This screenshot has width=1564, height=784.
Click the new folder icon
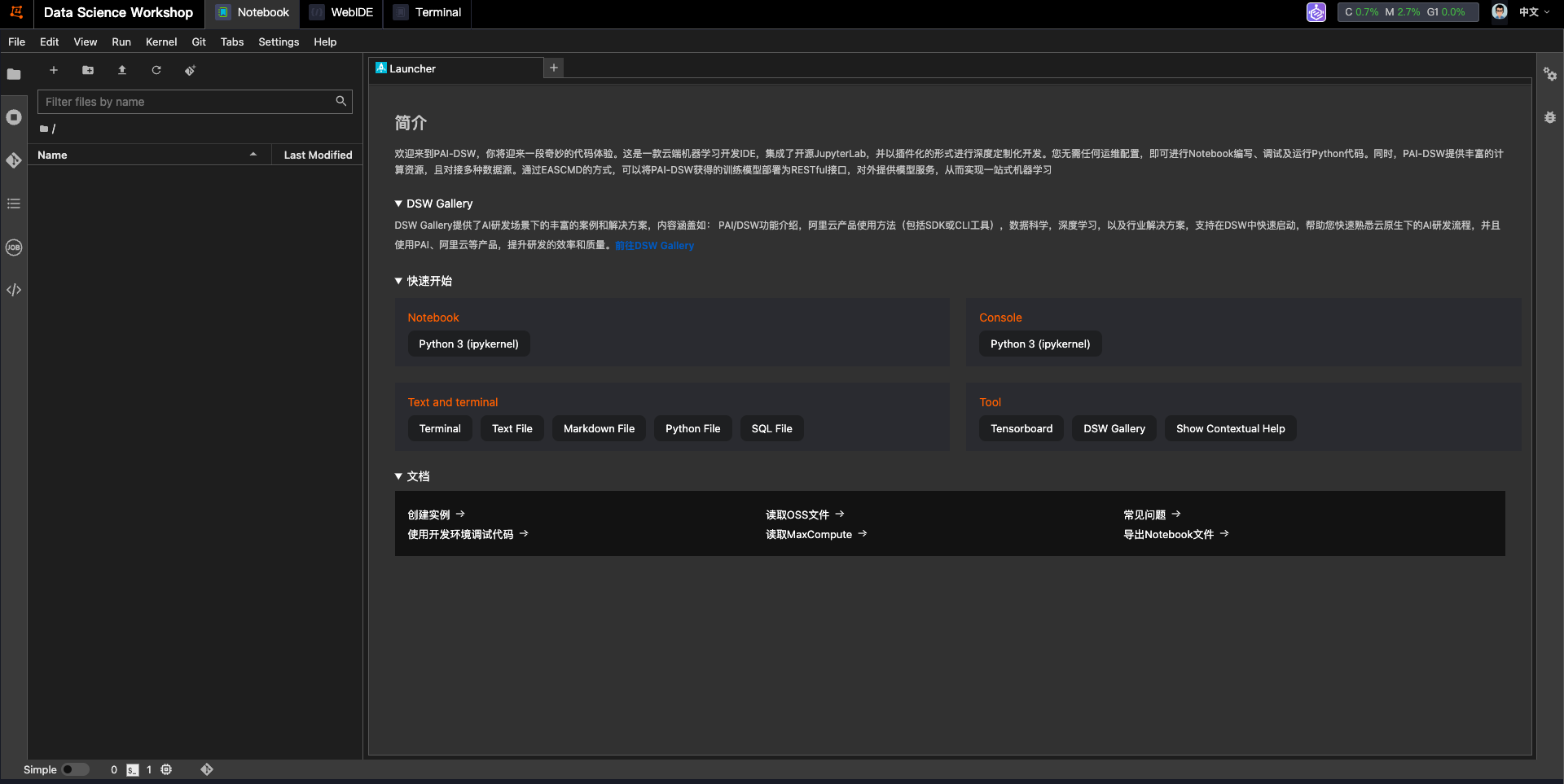(x=88, y=70)
